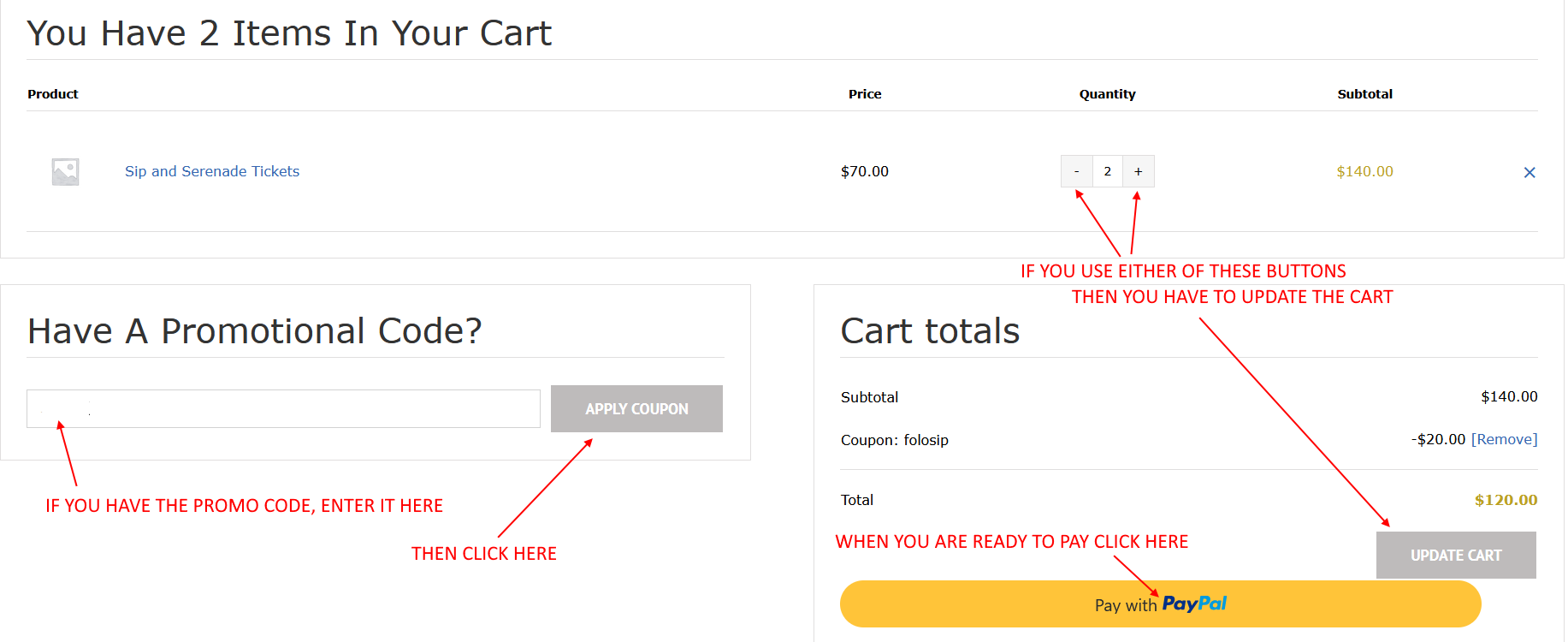The image size is (1568, 642).
Task: Click the $120.00 total amount
Action: coord(1506,500)
